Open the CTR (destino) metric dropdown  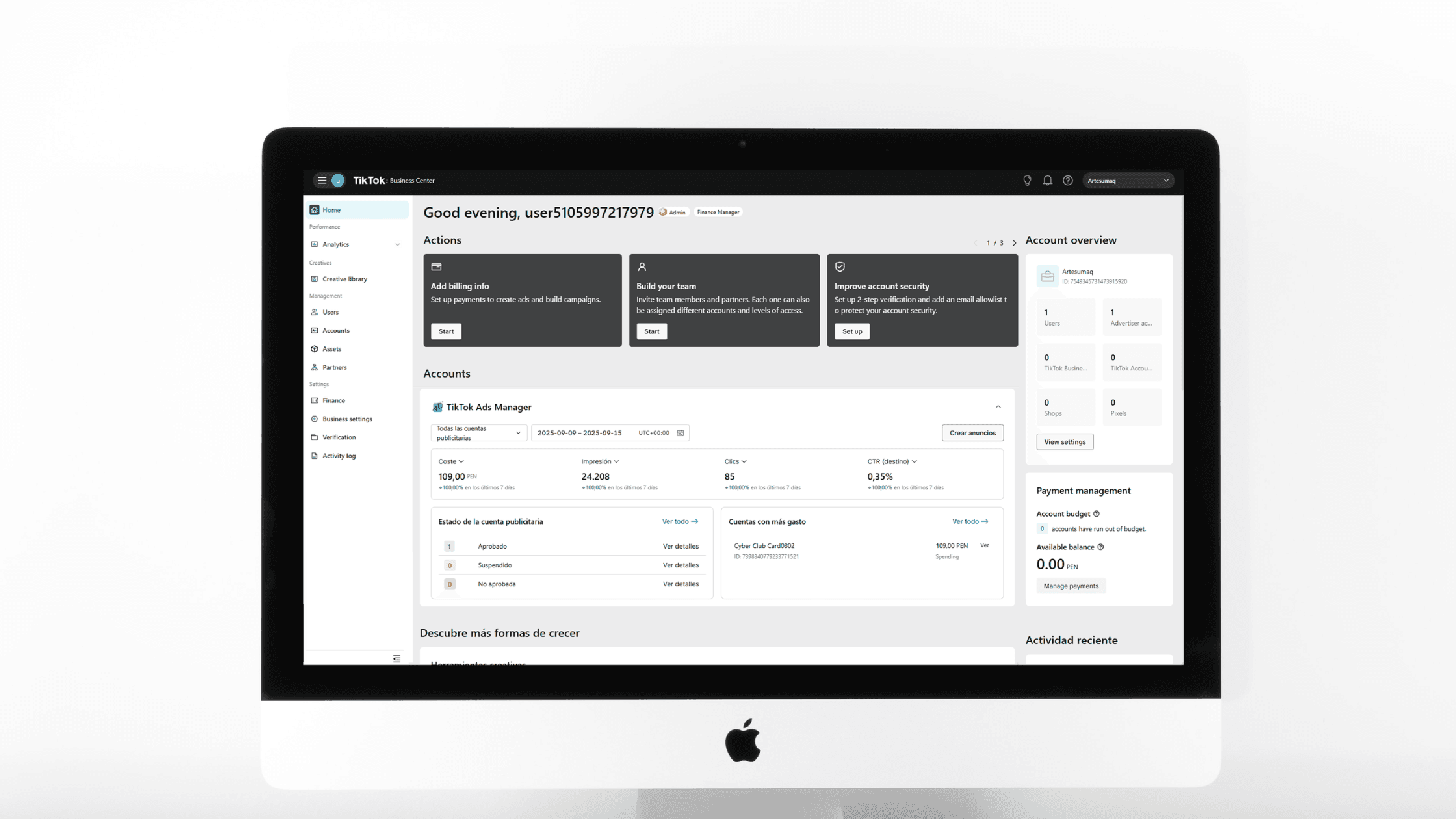892,461
